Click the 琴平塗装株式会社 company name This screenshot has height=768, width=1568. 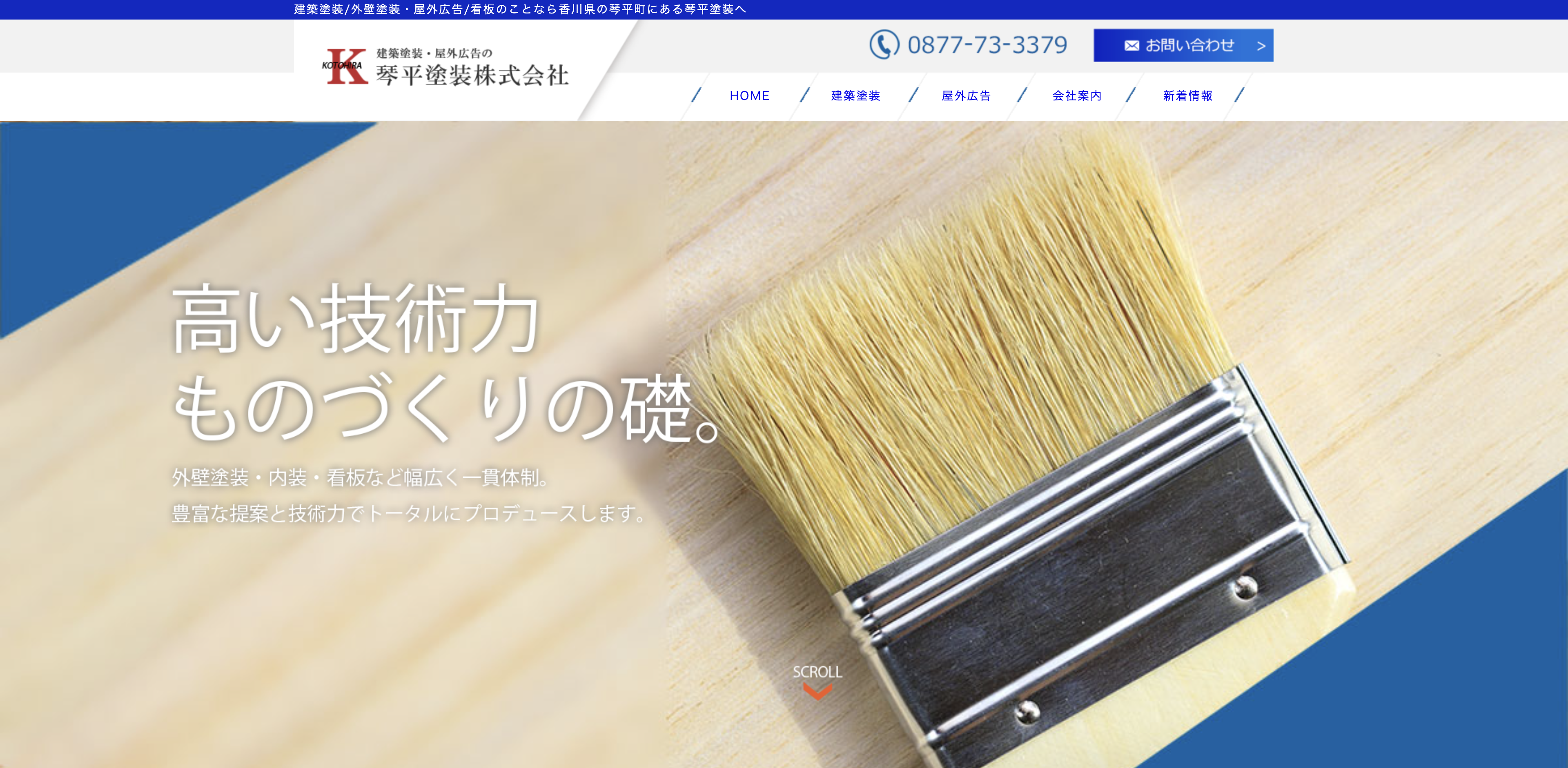(x=472, y=75)
